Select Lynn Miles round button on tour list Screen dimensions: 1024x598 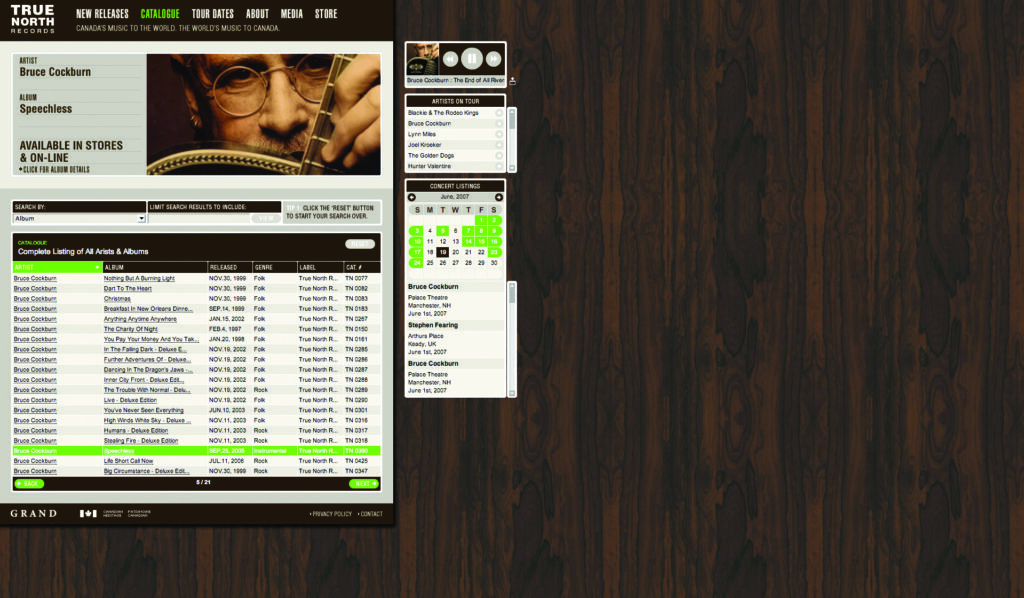(x=499, y=134)
